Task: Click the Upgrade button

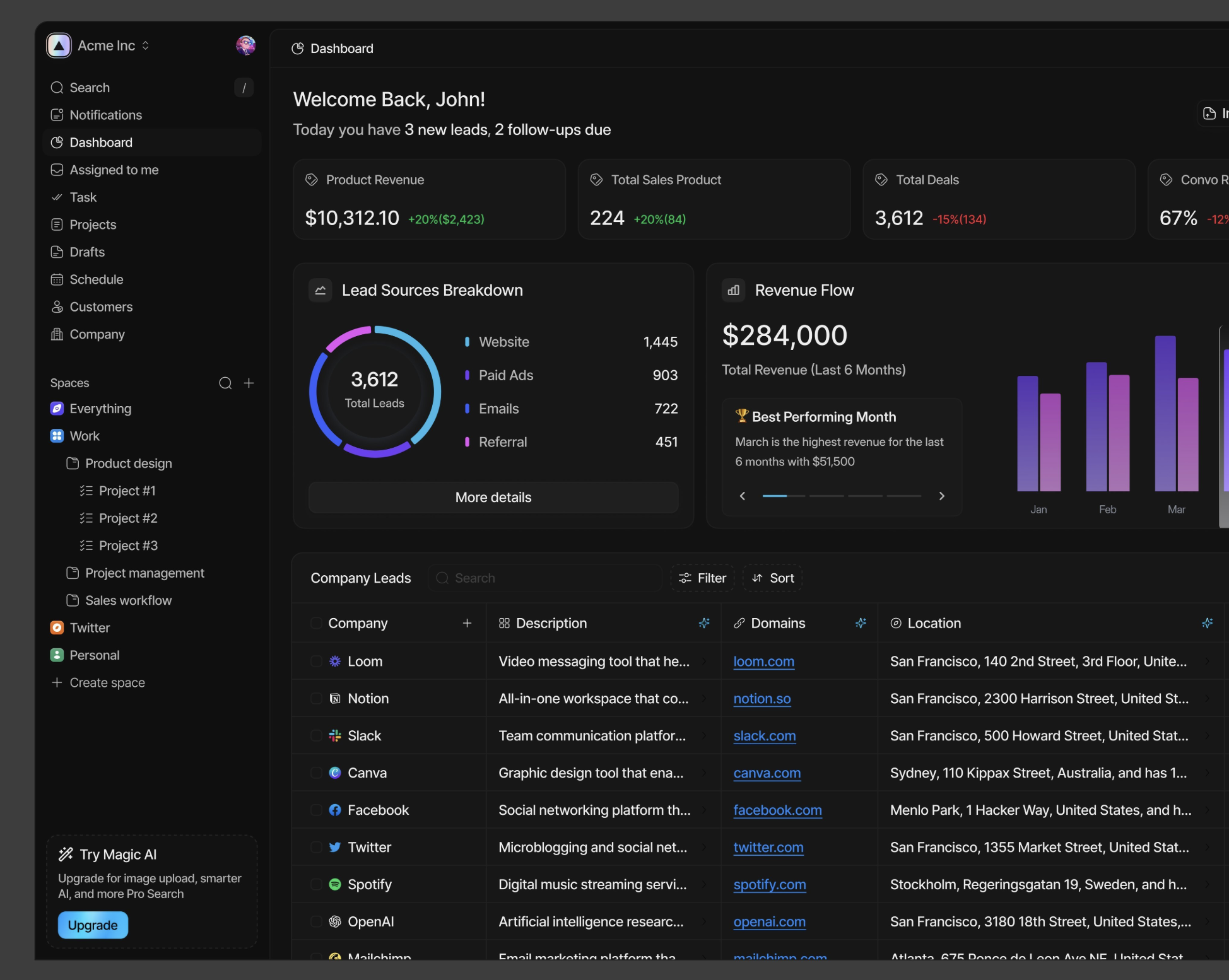Action: tap(93, 925)
